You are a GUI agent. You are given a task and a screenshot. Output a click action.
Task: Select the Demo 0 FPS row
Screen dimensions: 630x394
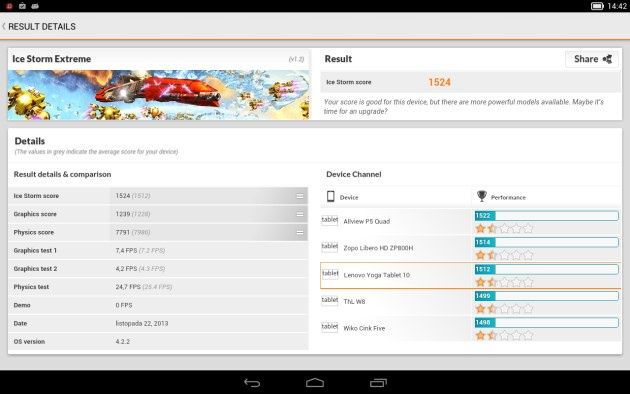158,305
